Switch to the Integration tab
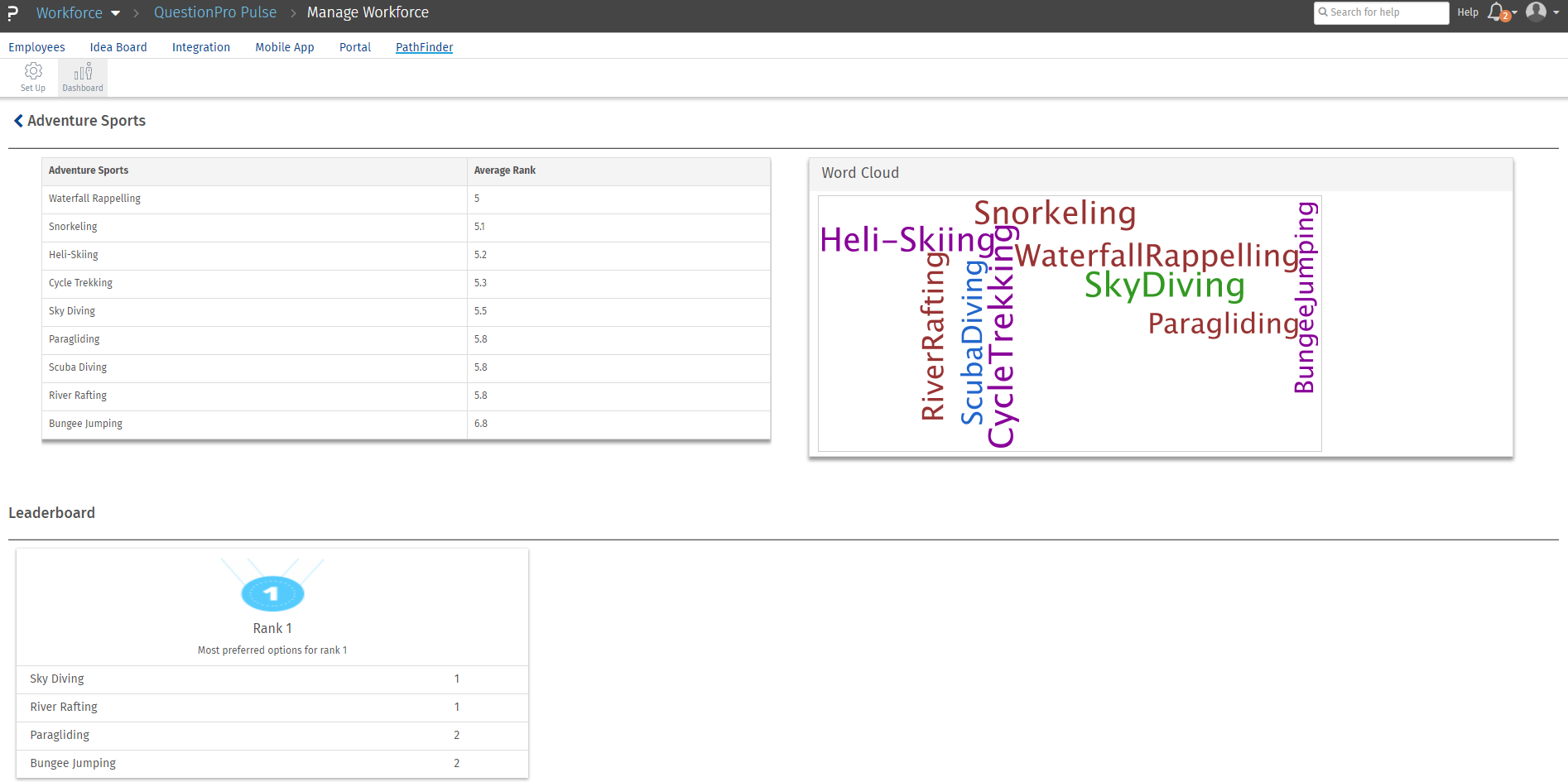This screenshot has height=782, width=1568. pos(201,47)
